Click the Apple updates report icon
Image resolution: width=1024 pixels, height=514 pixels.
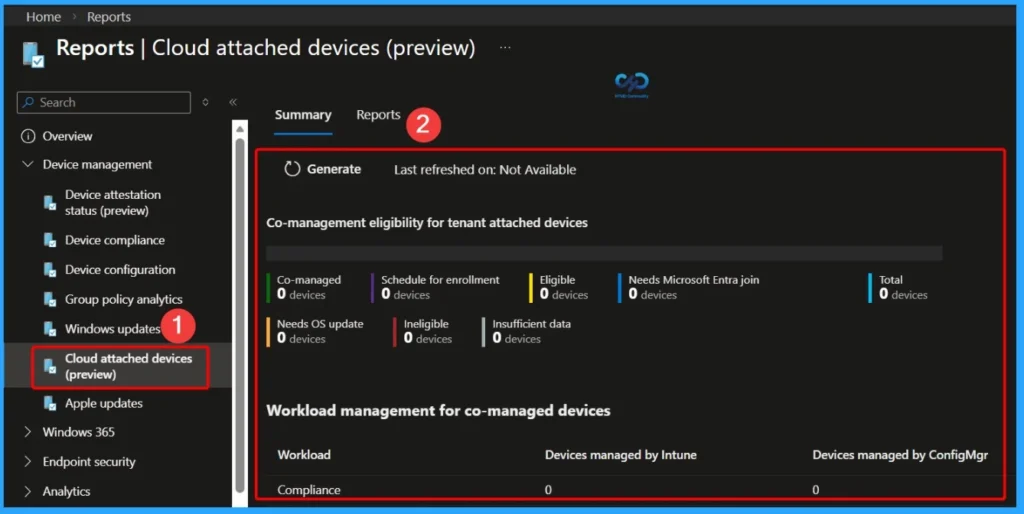click(x=50, y=403)
